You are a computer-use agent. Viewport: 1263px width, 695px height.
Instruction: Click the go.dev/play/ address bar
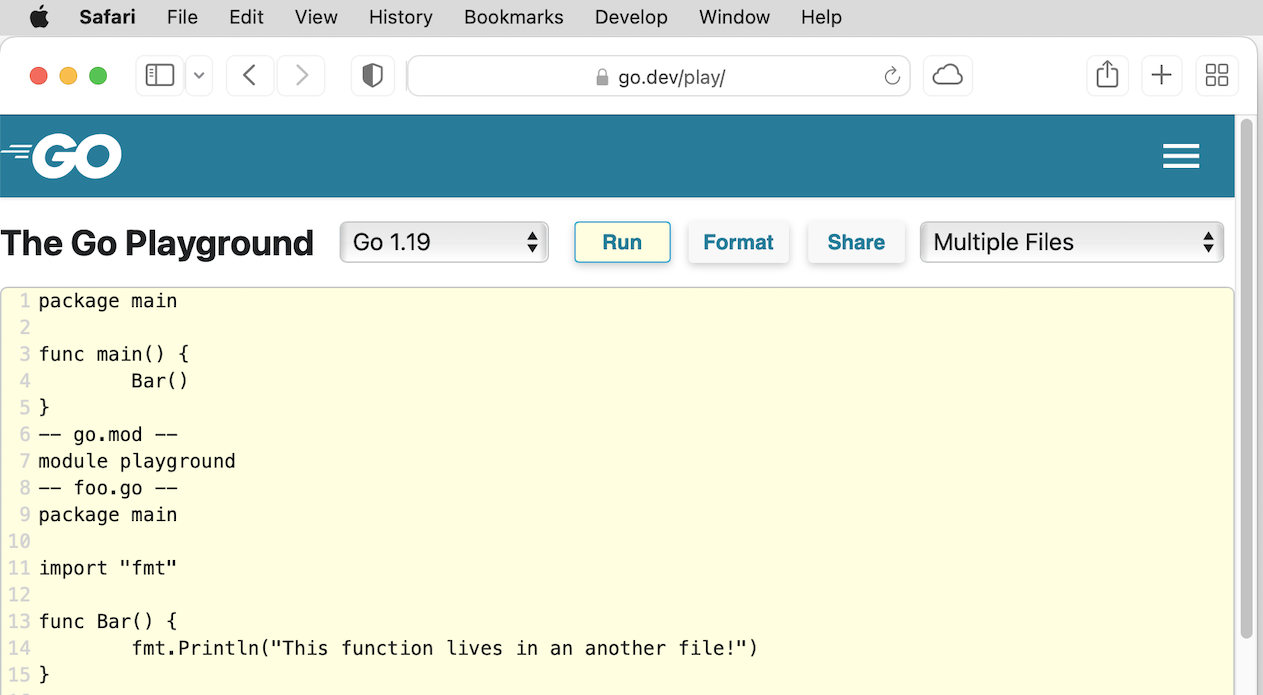point(658,76)
